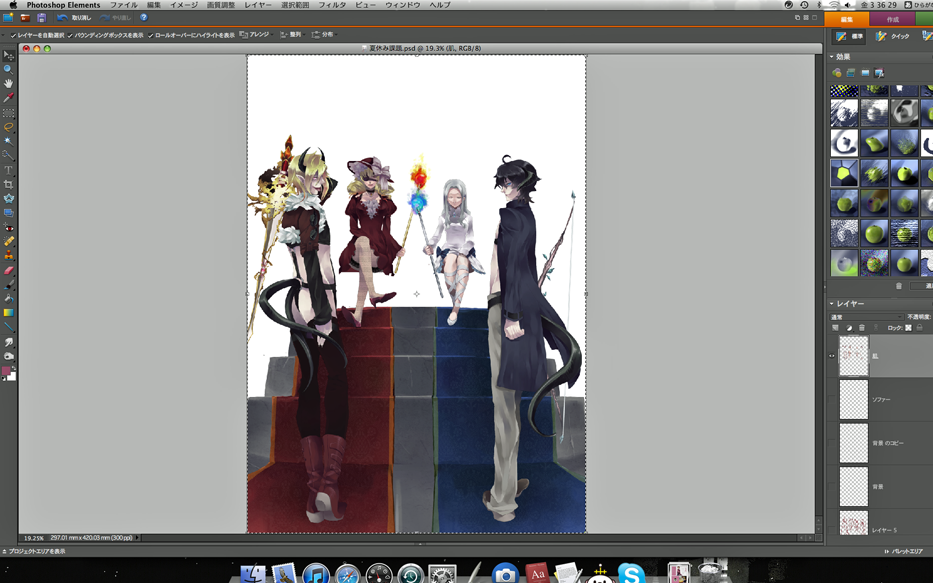
Task: Show layer styles in the 効果 panel
Action: click(851, 73)
